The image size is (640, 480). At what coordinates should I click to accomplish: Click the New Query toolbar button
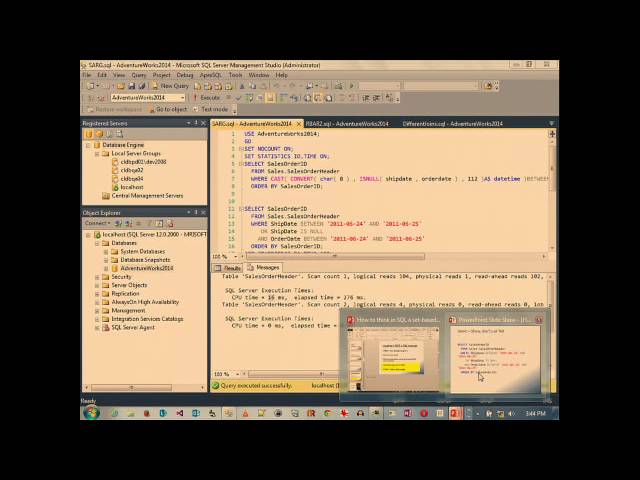[x=170, y=86]
